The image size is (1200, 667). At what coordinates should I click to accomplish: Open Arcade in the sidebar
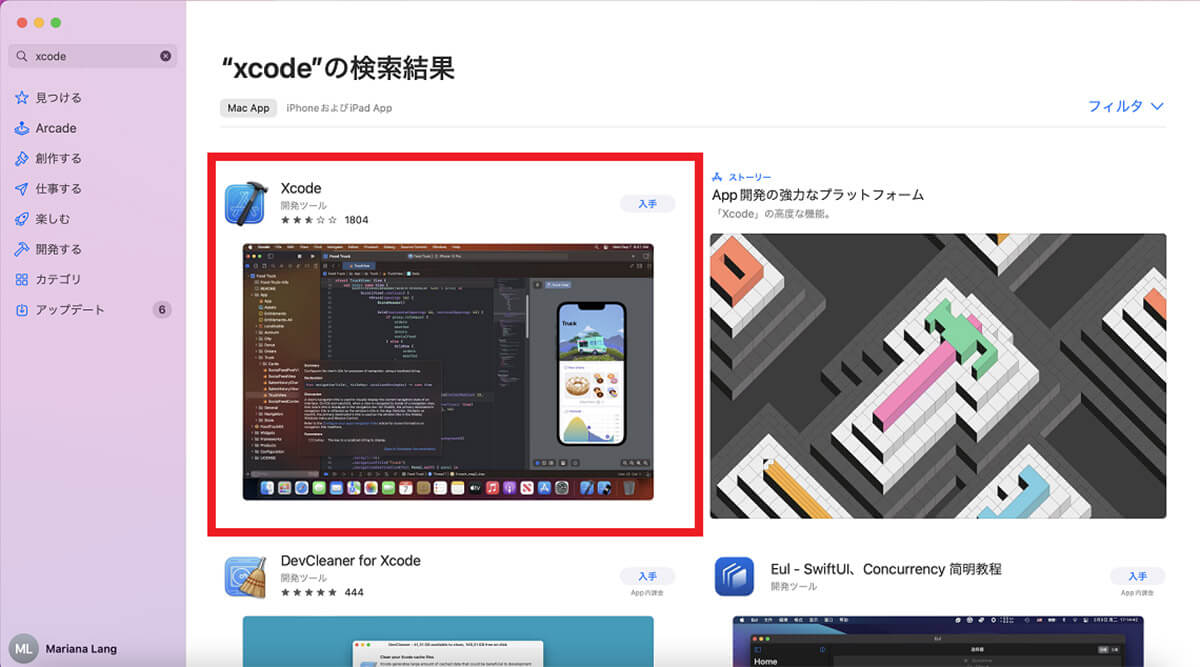pos(56,128)
